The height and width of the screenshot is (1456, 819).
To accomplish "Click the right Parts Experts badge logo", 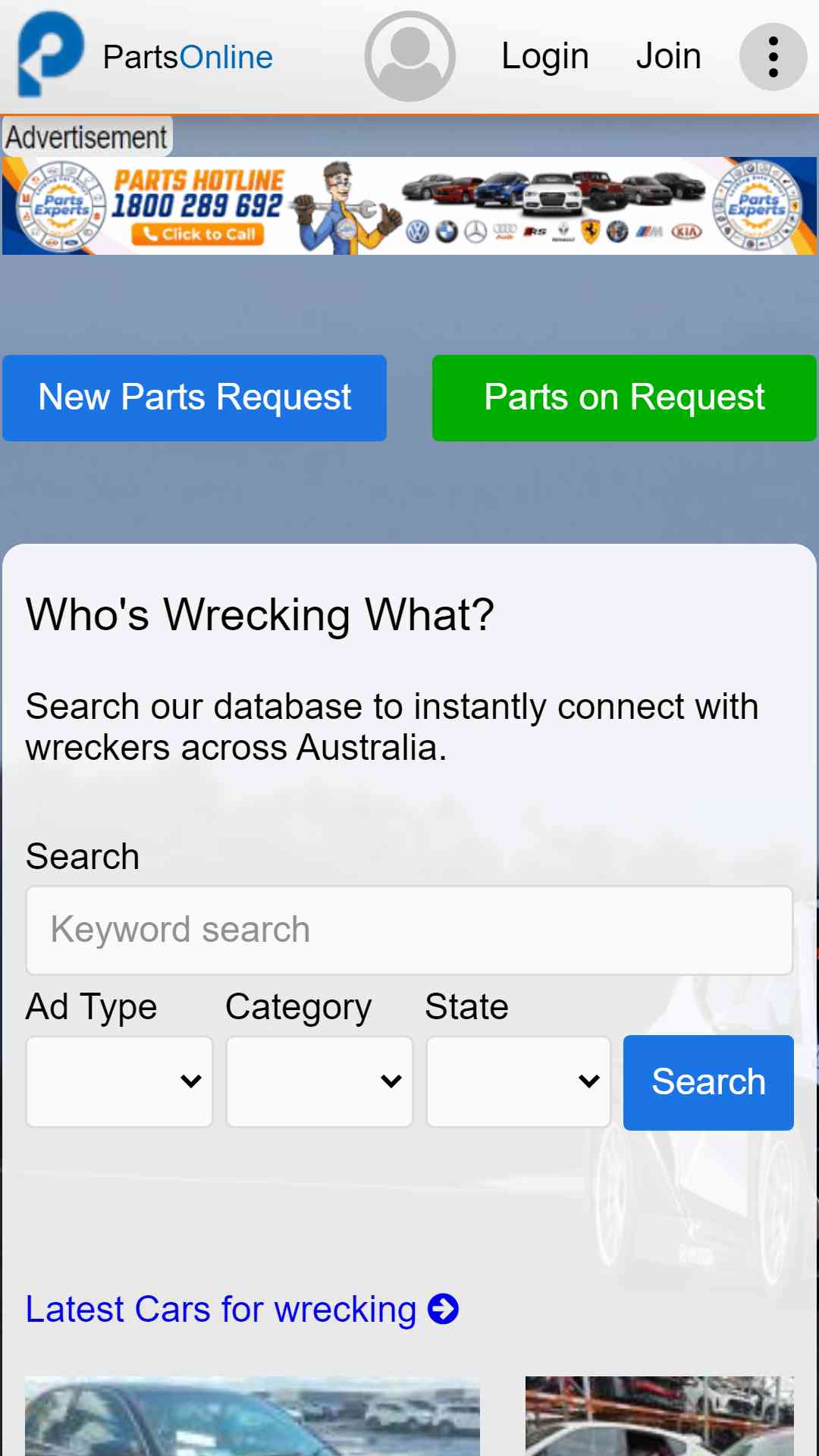I will 756,206.
